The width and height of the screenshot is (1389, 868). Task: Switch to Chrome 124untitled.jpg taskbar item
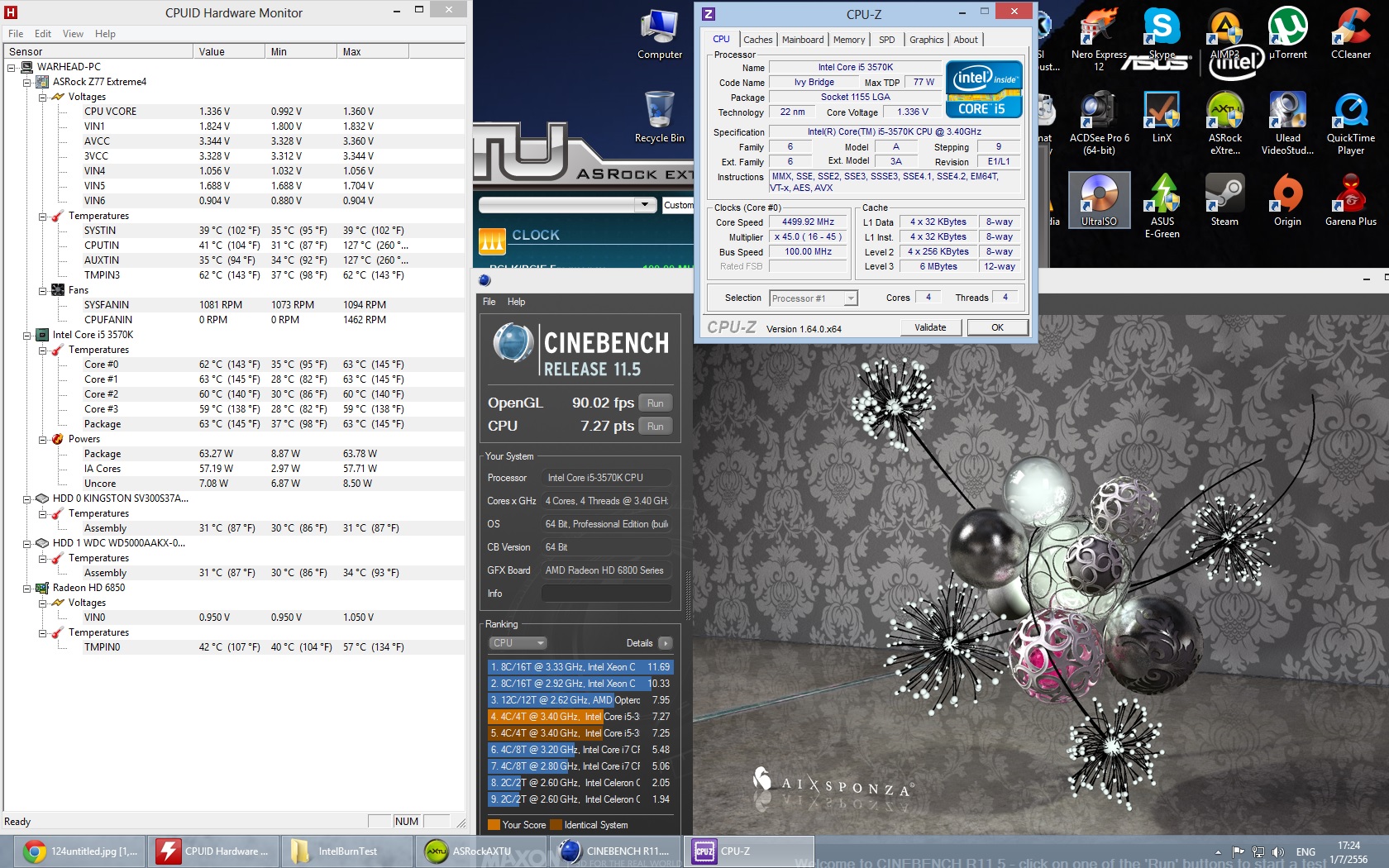click(79, 851)
